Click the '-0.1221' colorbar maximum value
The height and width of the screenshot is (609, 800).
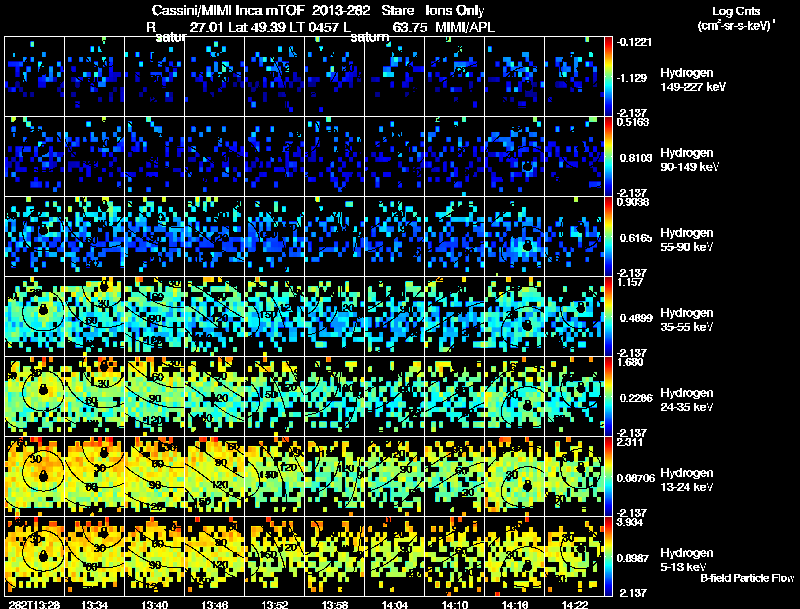(634, 42)
